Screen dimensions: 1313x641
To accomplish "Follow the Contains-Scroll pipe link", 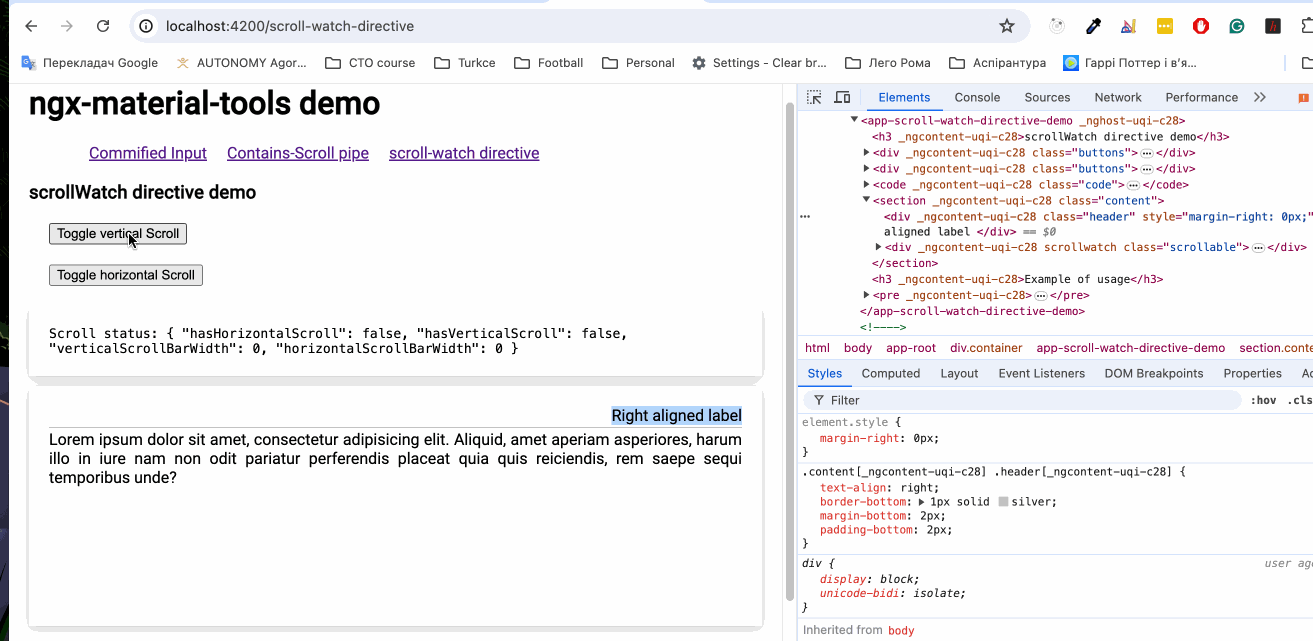I will click(x=298, y=153).
